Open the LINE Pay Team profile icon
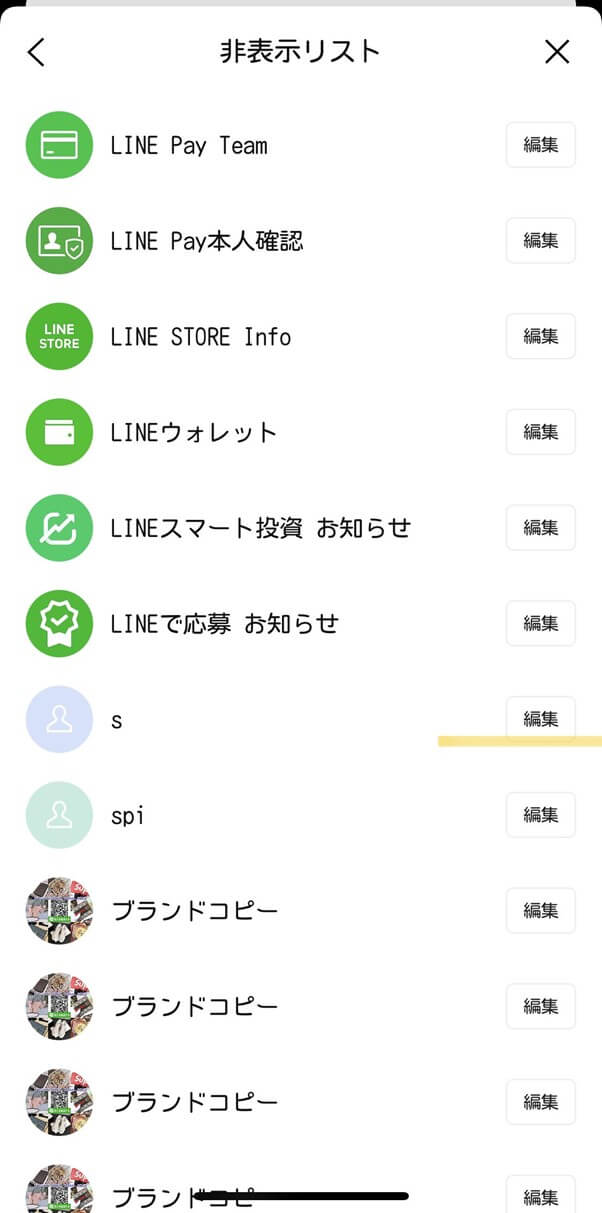The height and width of the screenshot is (1213, 602). click(x=58, y=145)
